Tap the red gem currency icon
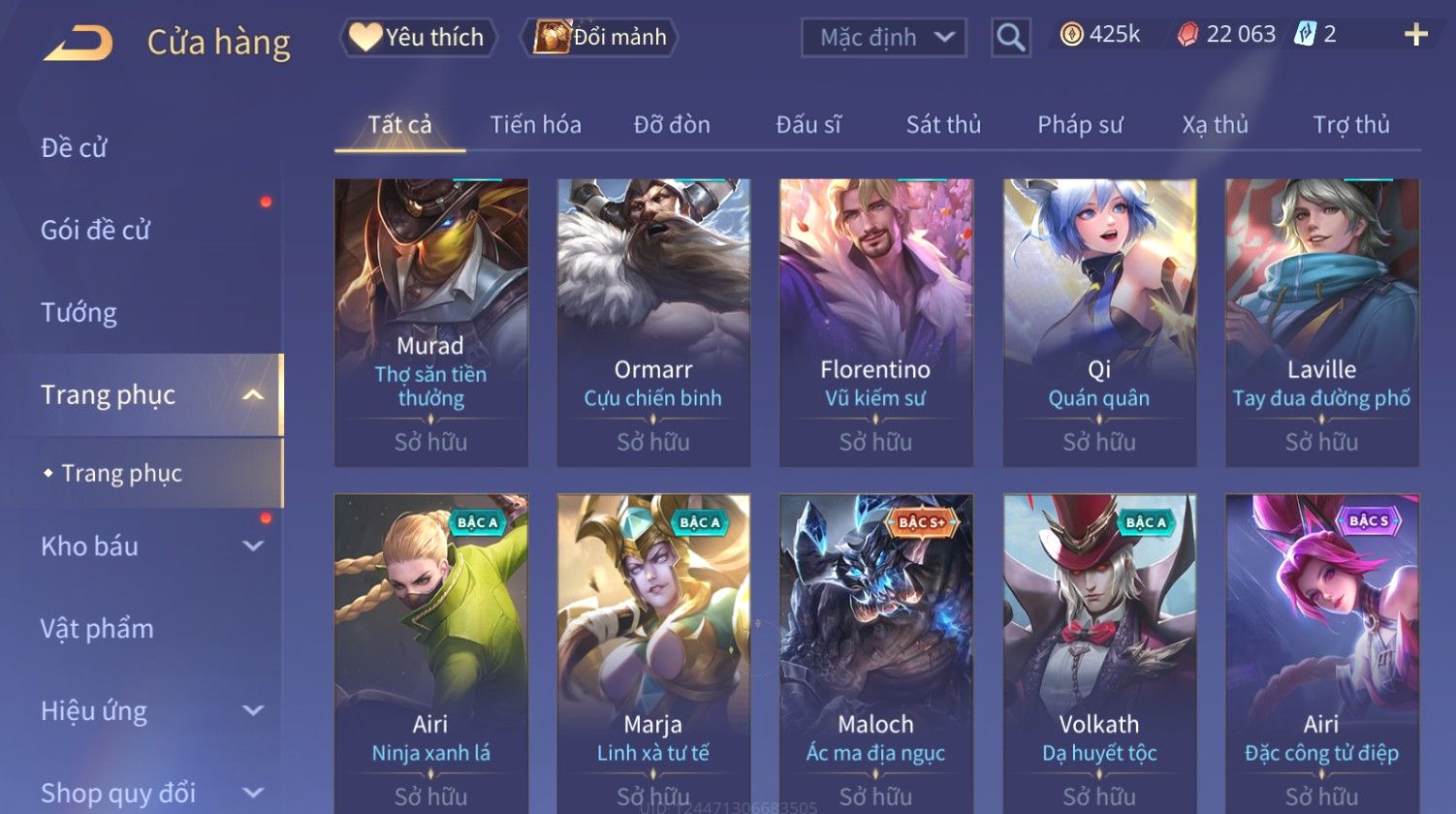The image size is (1456, 814). click(1187, 35)
